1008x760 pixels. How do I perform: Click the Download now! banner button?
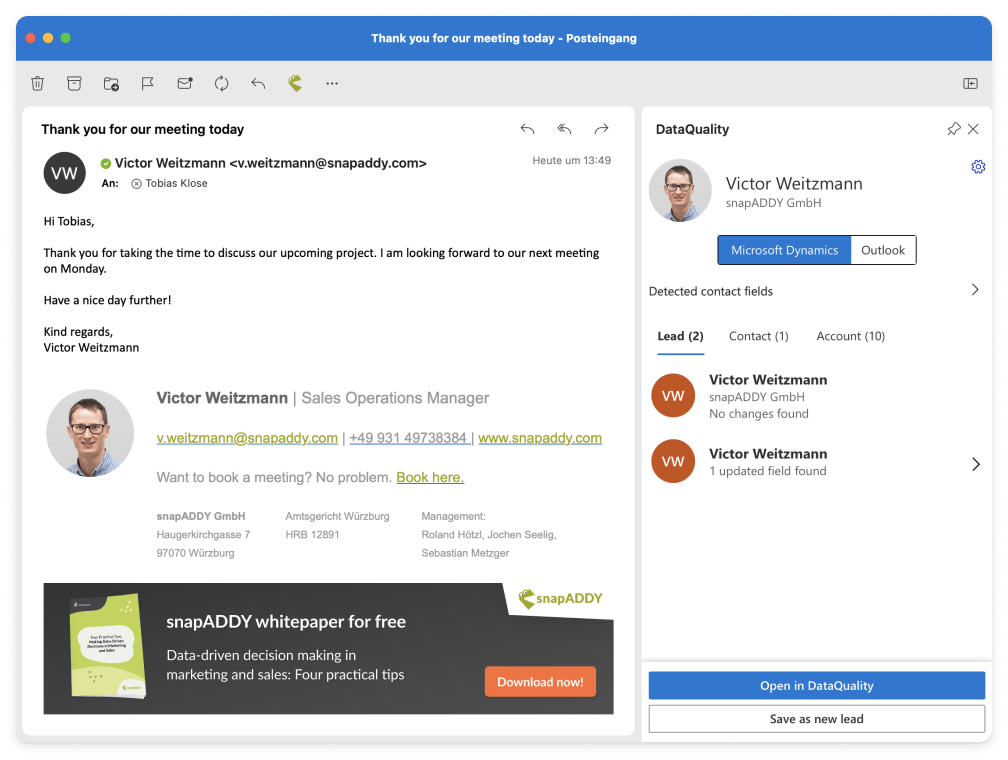click(540, 682)
